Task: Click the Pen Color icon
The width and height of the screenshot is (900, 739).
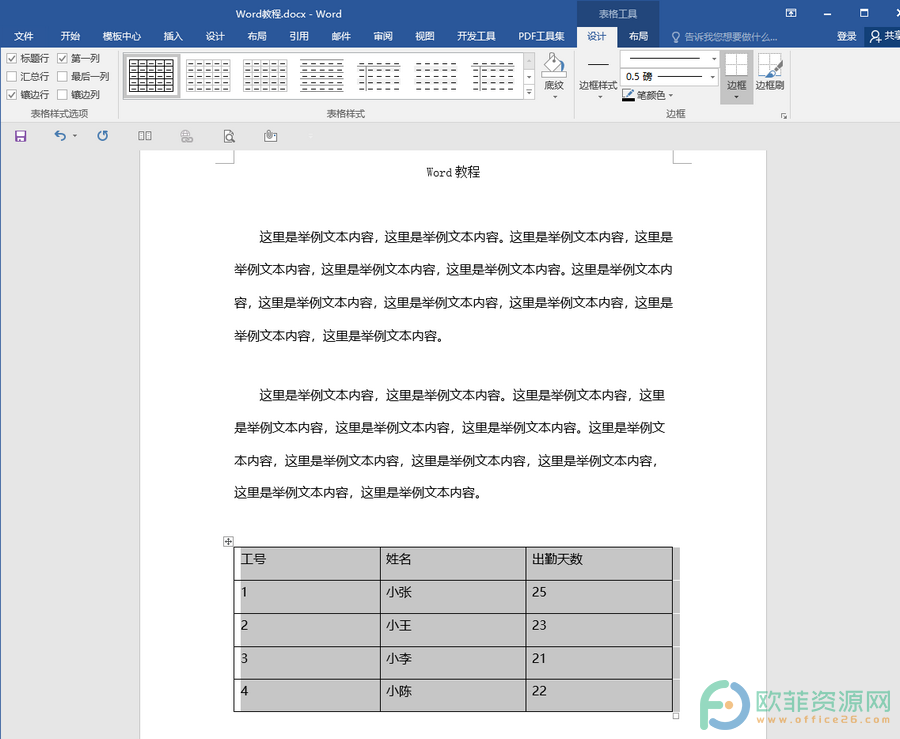Action: point(629,95)
